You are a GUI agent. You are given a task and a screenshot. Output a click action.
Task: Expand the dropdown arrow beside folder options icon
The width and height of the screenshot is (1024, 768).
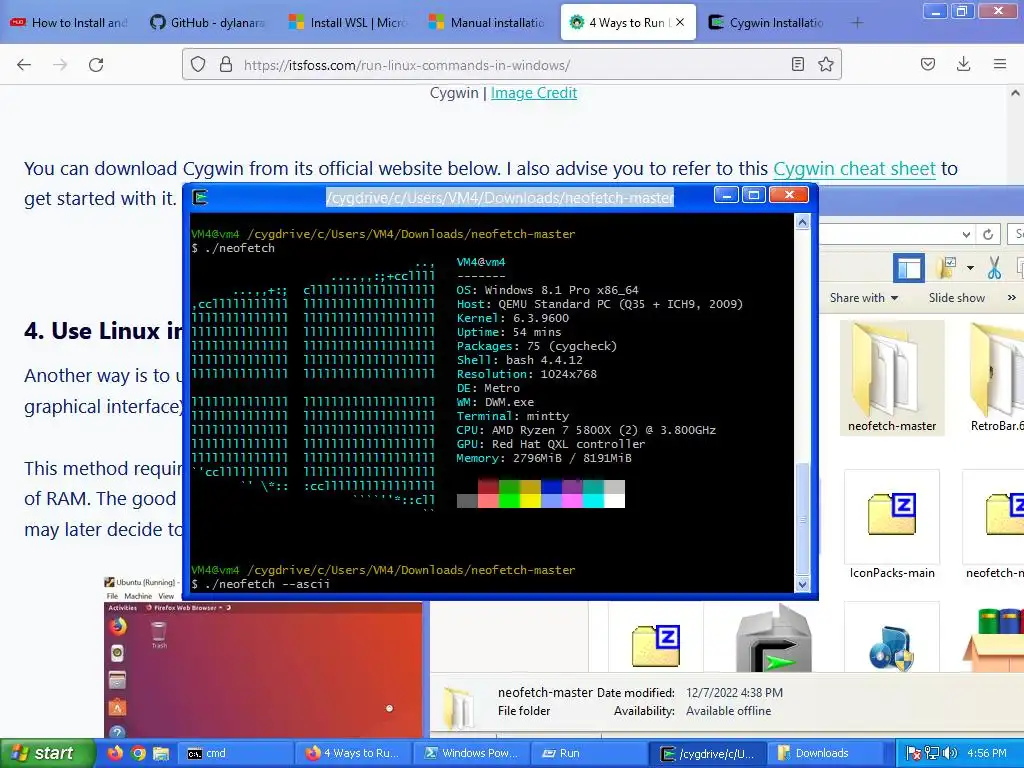click(970, 268)
